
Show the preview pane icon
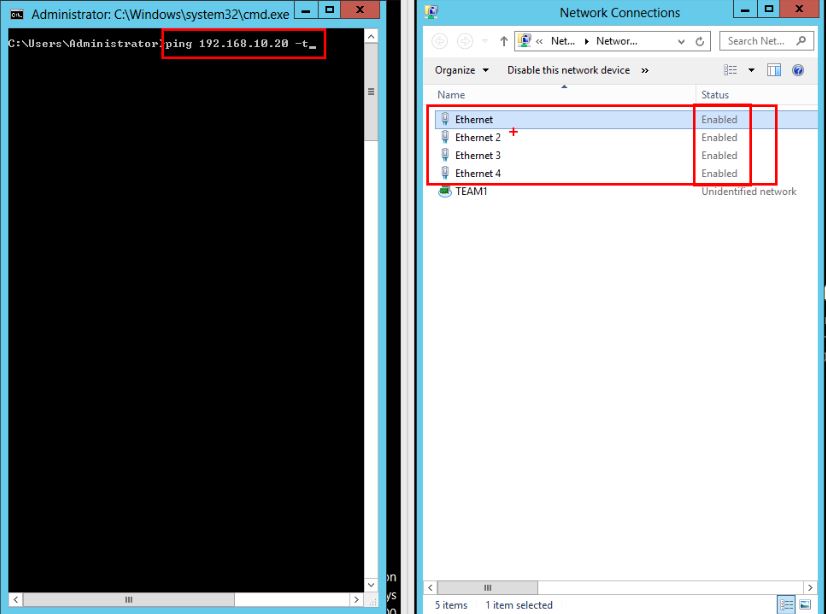click(x=774, y=70)
